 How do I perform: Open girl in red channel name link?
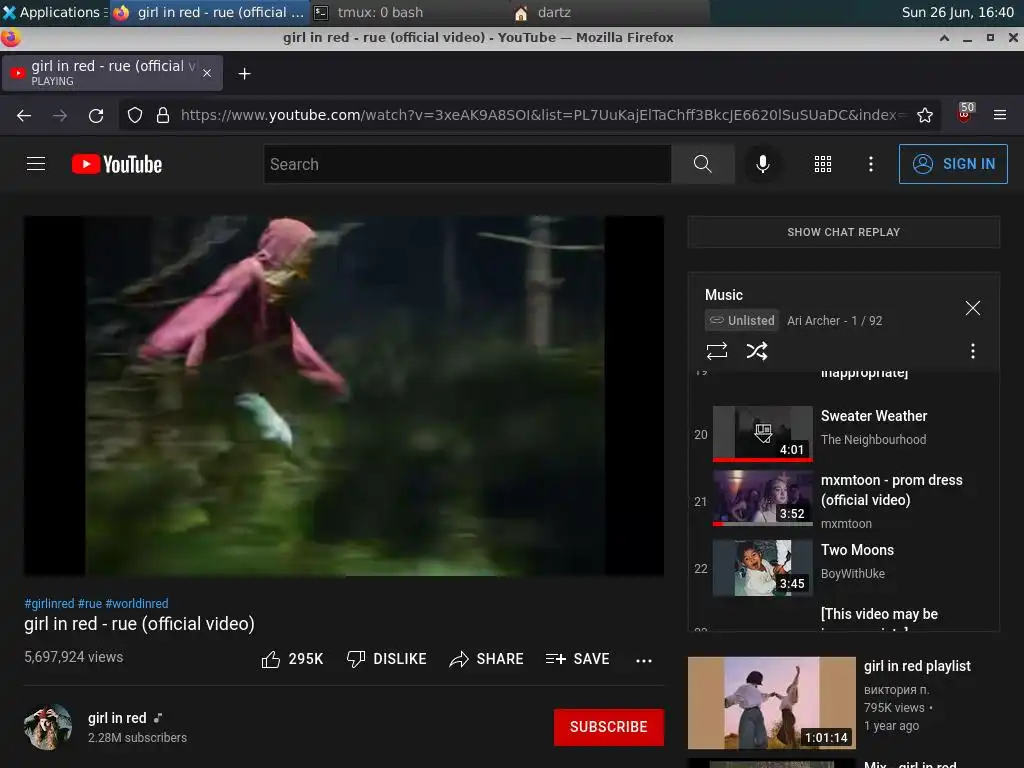[117, 718]
